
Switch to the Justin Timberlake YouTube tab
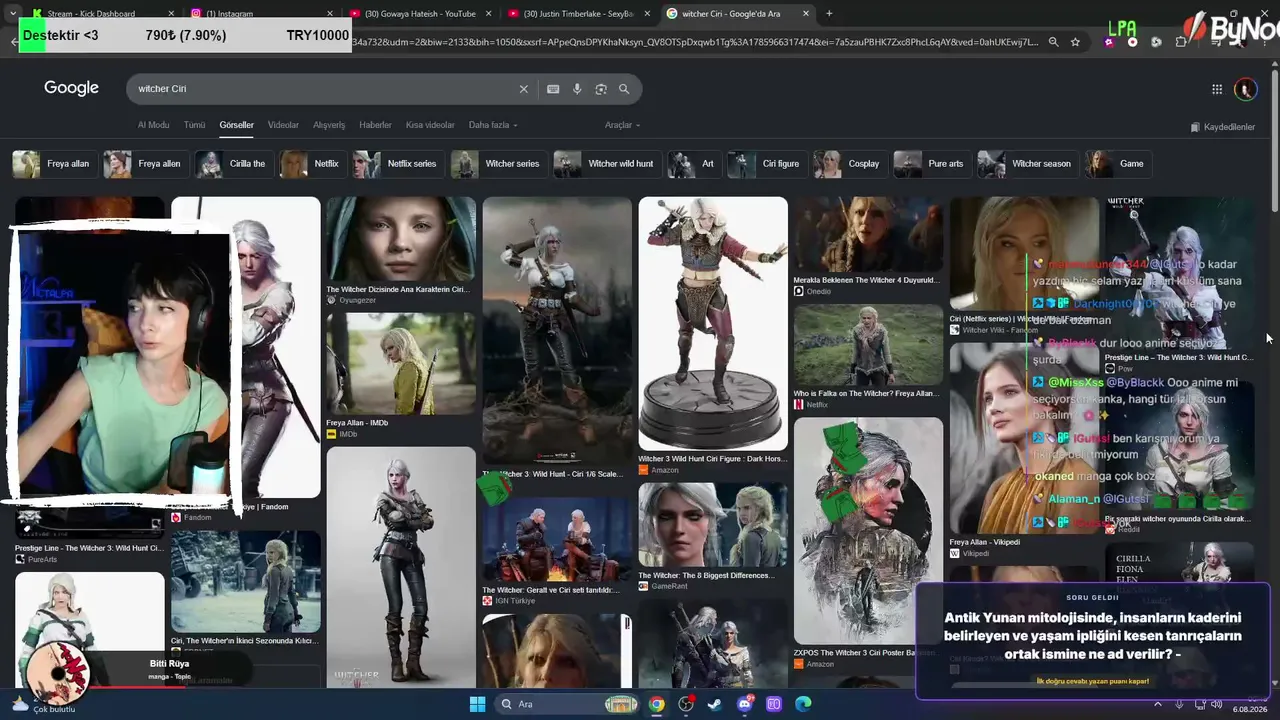pyautogui.click(x=578, y=14)
